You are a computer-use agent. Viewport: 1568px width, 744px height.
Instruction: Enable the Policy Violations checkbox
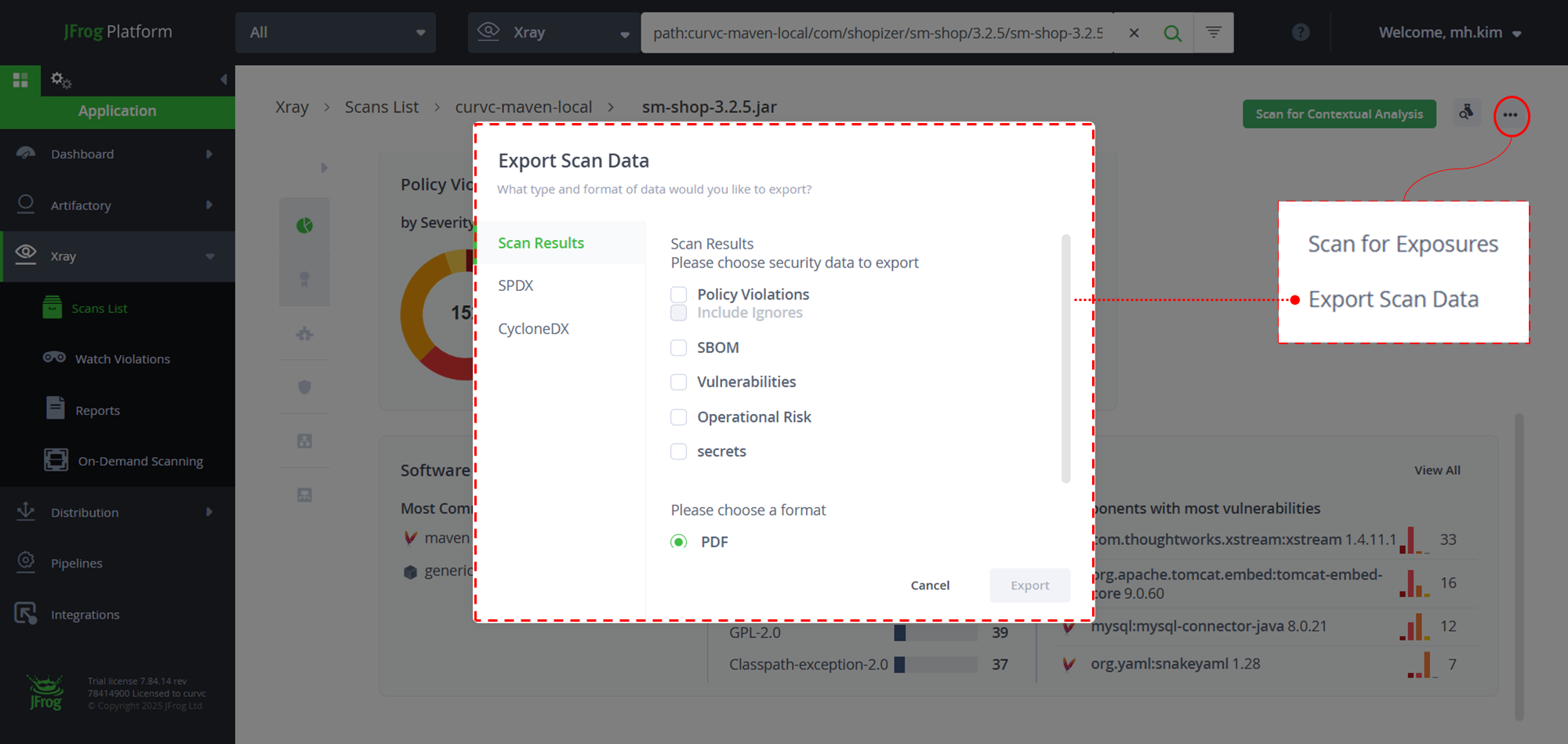[x=679, y=295]
